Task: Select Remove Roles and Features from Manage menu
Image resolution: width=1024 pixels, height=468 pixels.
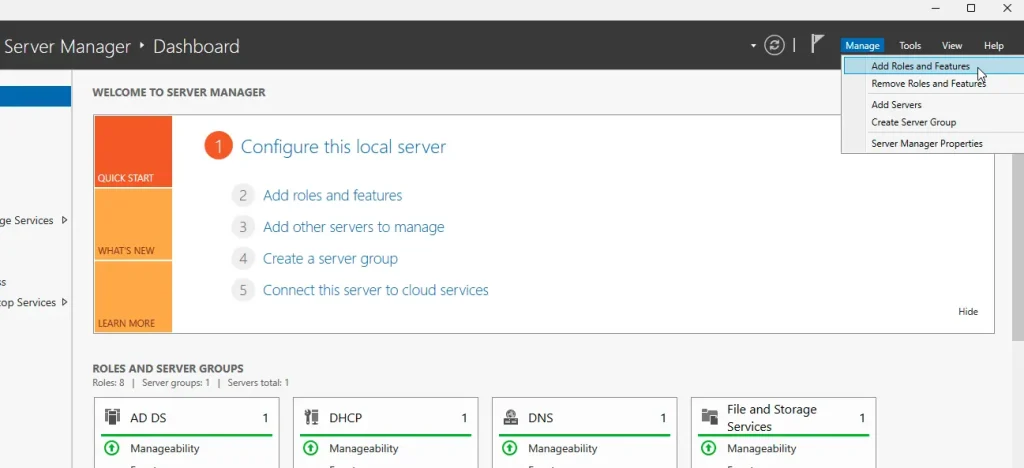Action: pyautogui.click(x=928, y=84)
